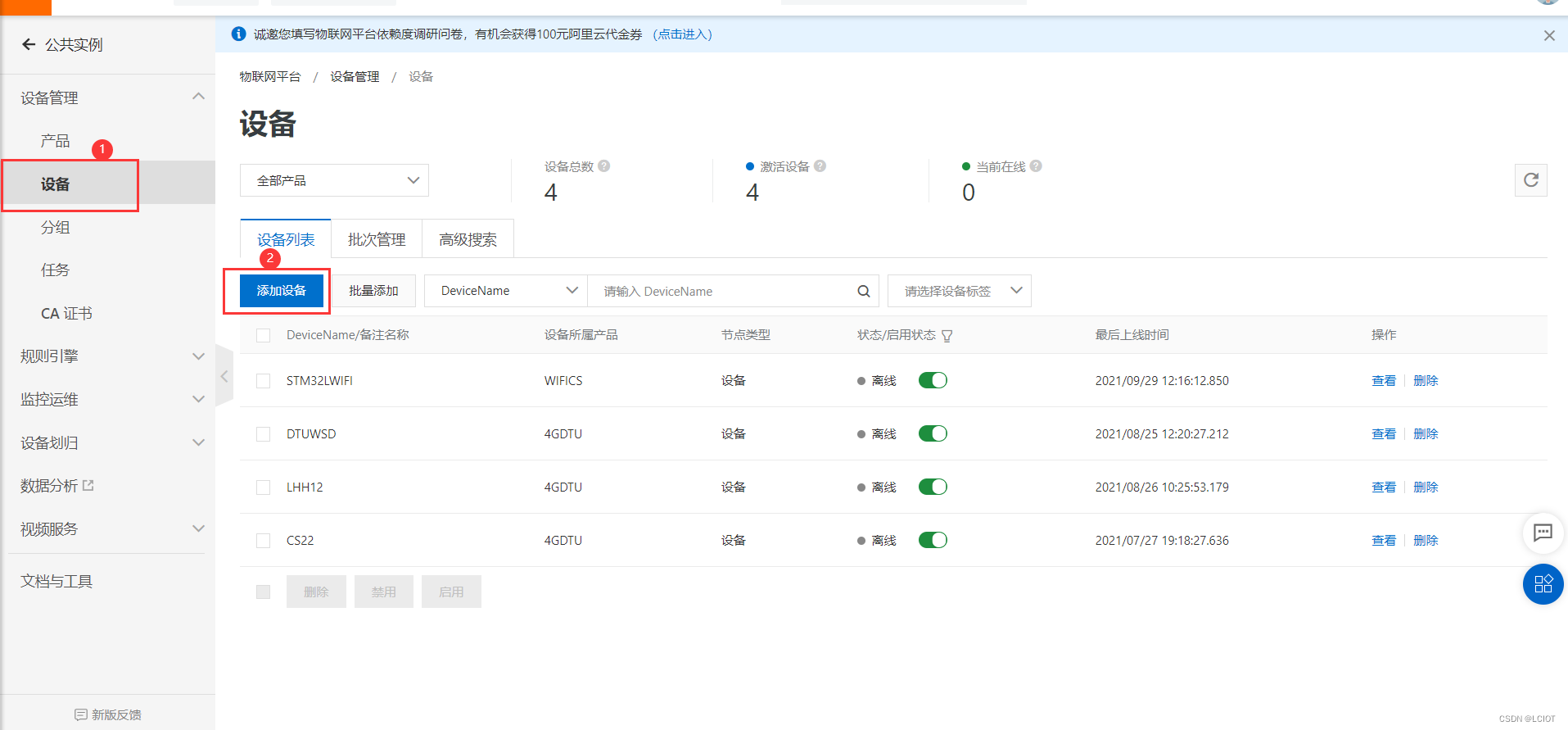Viewport: 1568px width, 730px height.
Task: Click the device name STM32LWIFI
Action: pyautogui.click(x=319, y=381)
